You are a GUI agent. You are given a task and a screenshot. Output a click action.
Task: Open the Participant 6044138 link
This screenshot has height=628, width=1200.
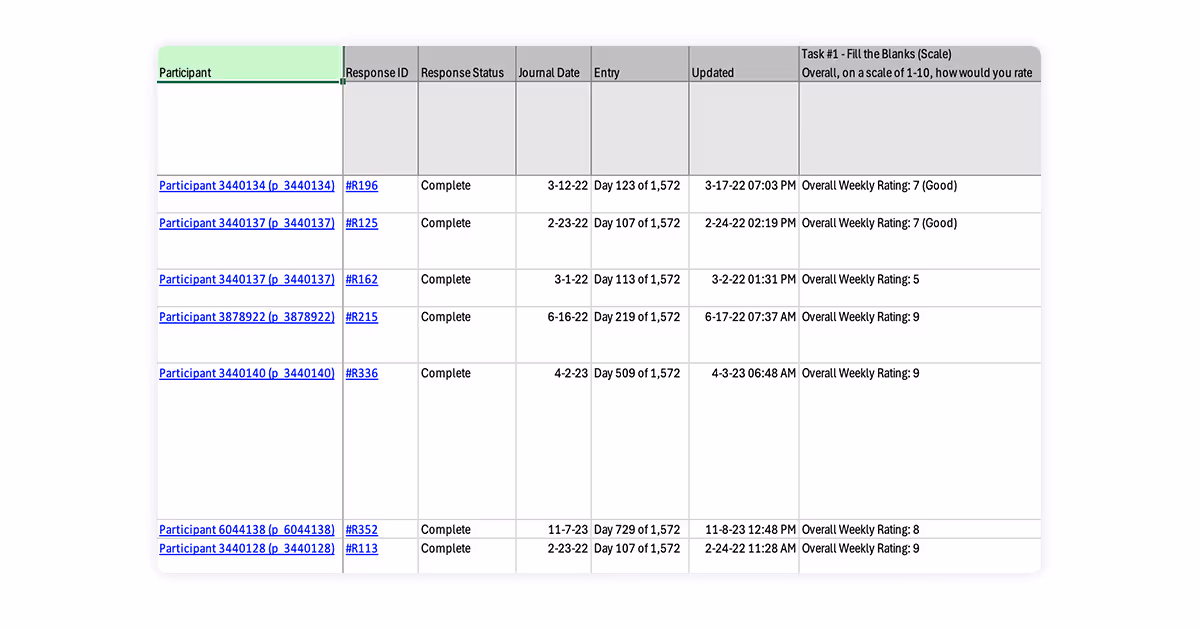pos(247,529)
